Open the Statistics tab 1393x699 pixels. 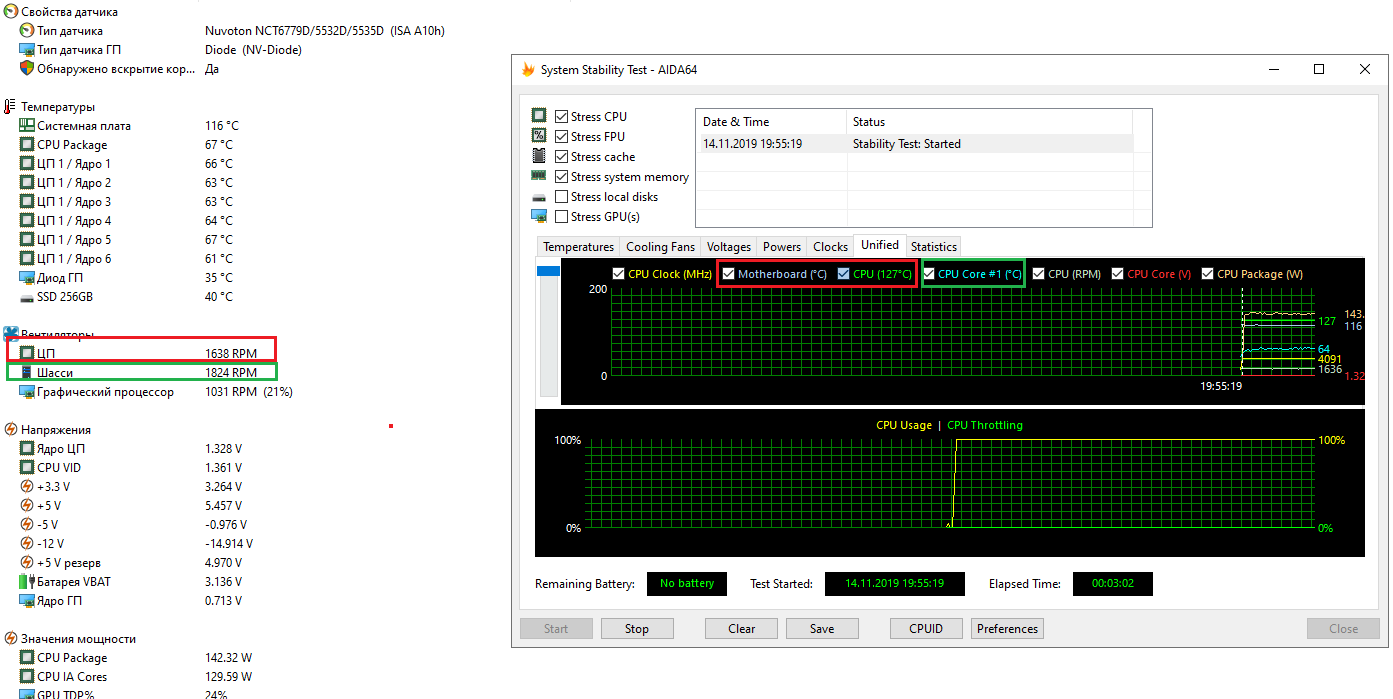coord(934,247)
